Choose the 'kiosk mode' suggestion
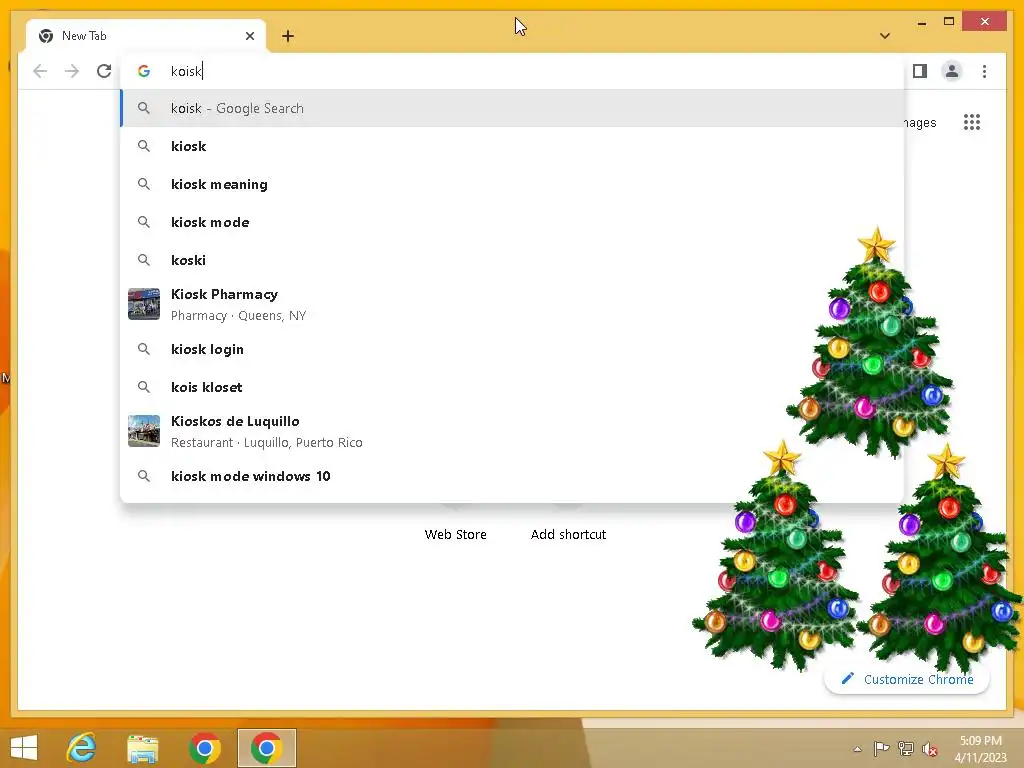 pyautogui.click(x=512, y=222)
